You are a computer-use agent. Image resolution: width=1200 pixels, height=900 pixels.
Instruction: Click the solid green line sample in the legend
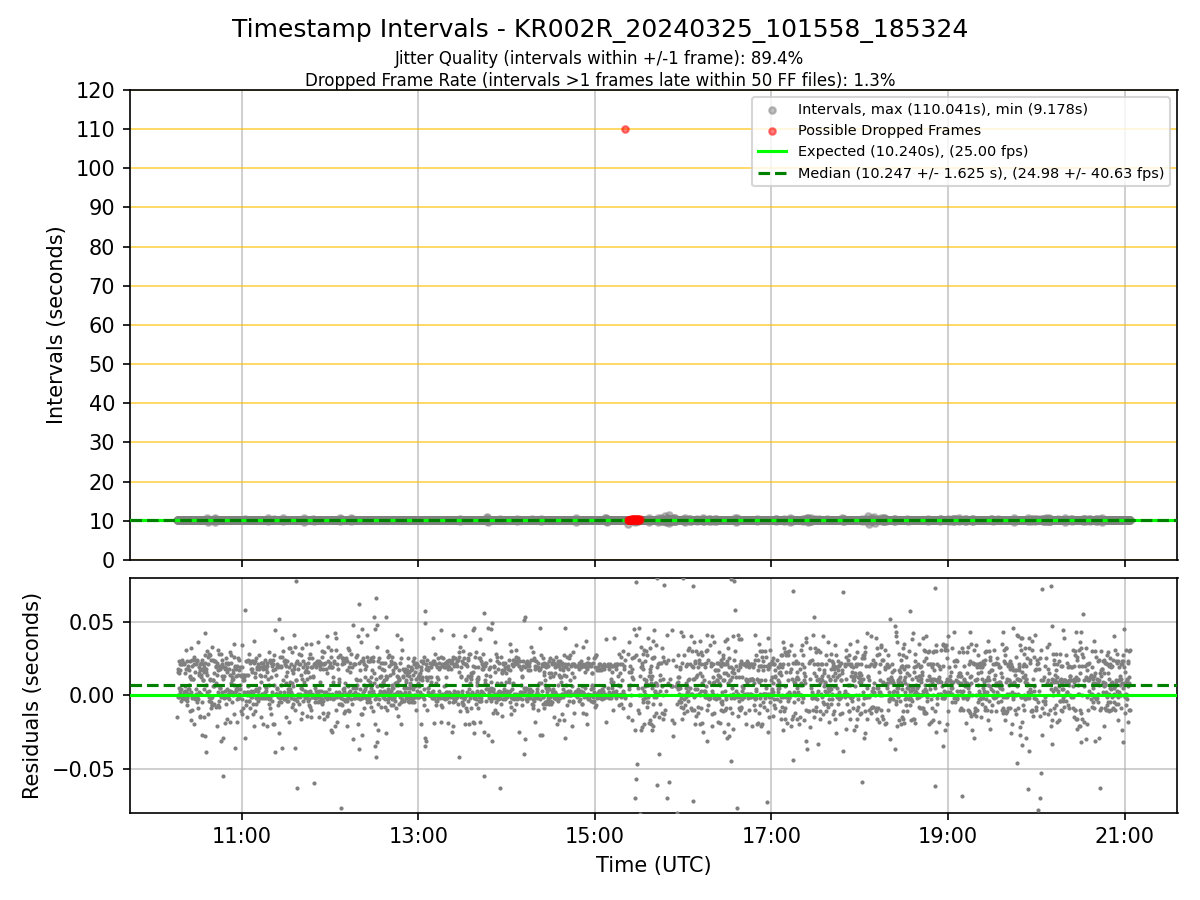point(772,152)
